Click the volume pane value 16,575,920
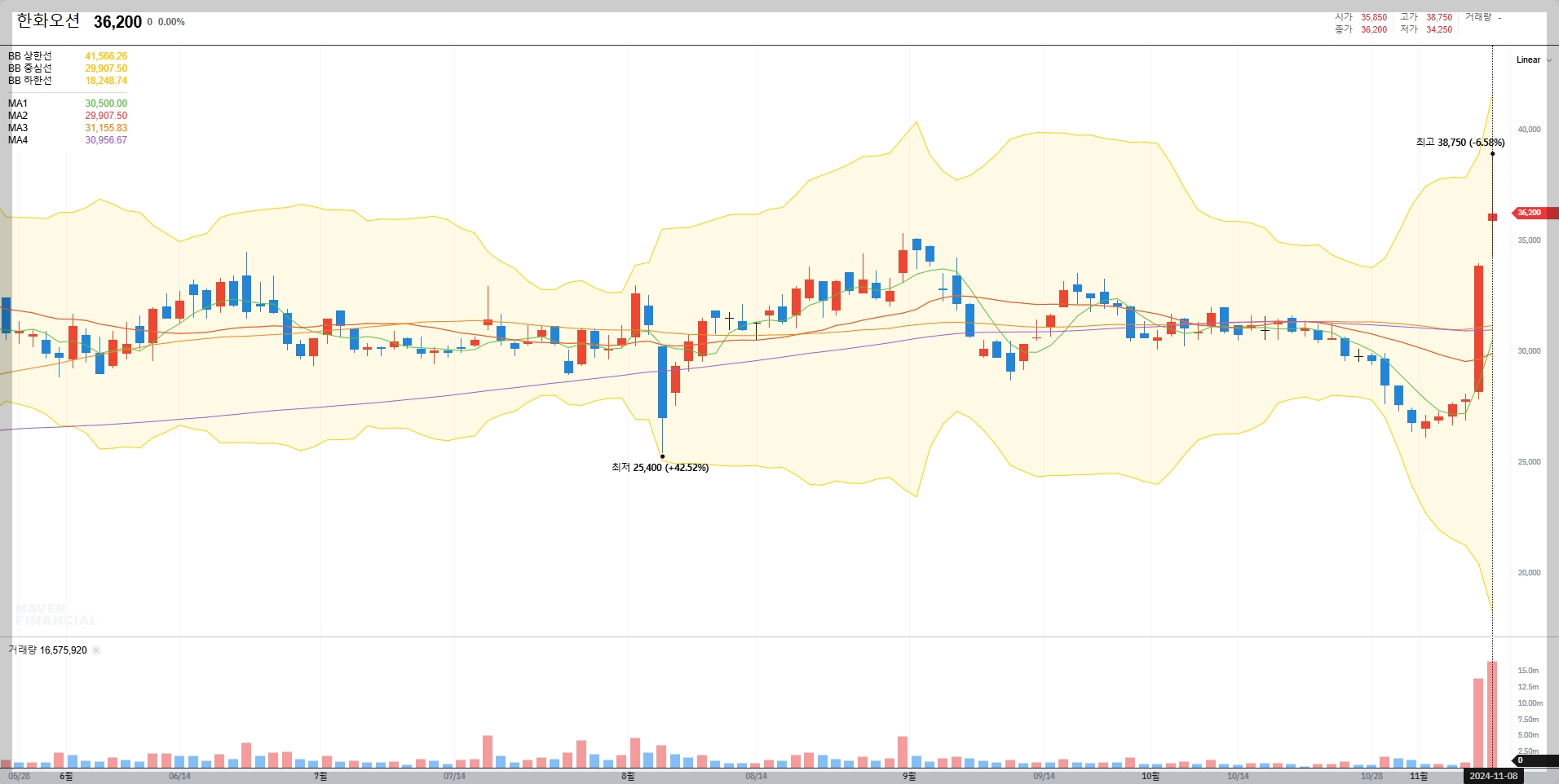Viewport: 1559px width, 784px height. point(64,650)
